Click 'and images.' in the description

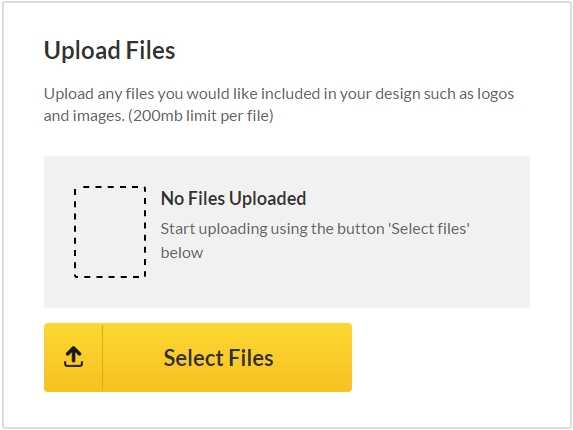click(84, 116)
